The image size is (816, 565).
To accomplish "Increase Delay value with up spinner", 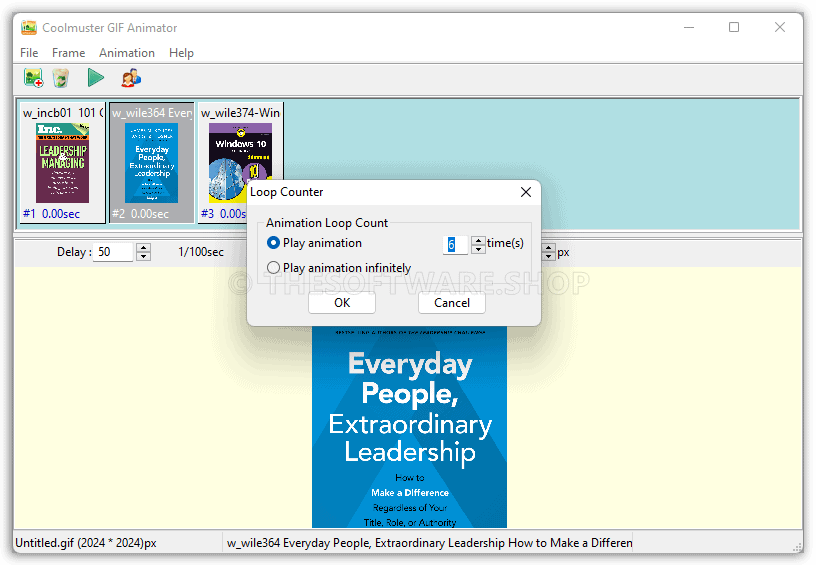I will [143, 248].
